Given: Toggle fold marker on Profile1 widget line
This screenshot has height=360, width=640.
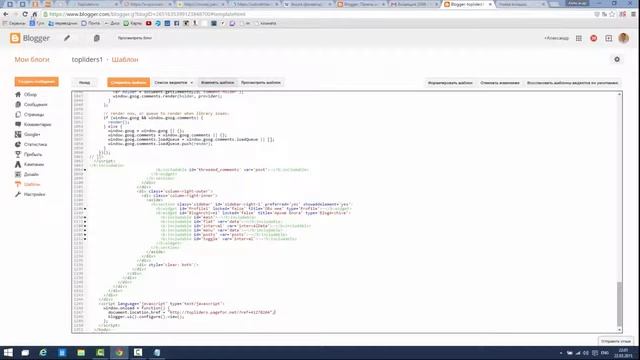Looking at the screenshot, I should click(x=85, y=209).
